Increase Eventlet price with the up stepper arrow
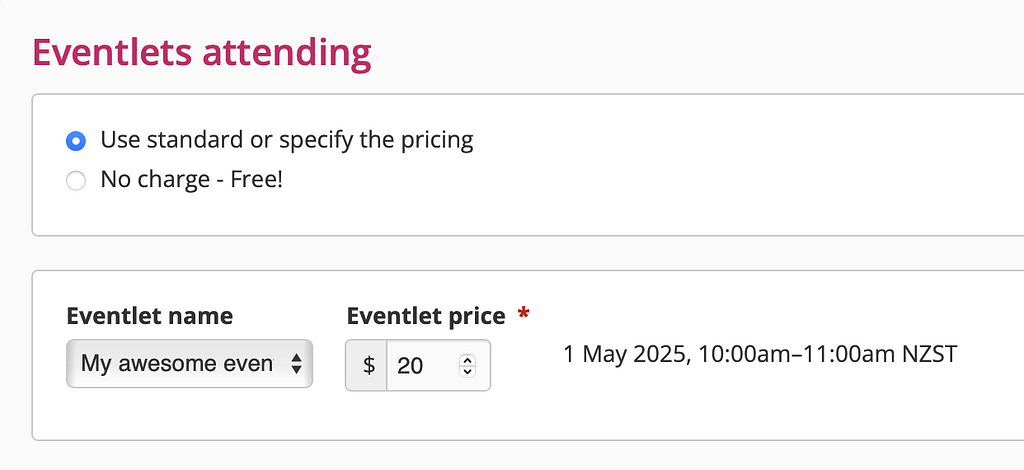Image resolution: width=1024 pixels, height=470 pixels. [x=467, y=359]
